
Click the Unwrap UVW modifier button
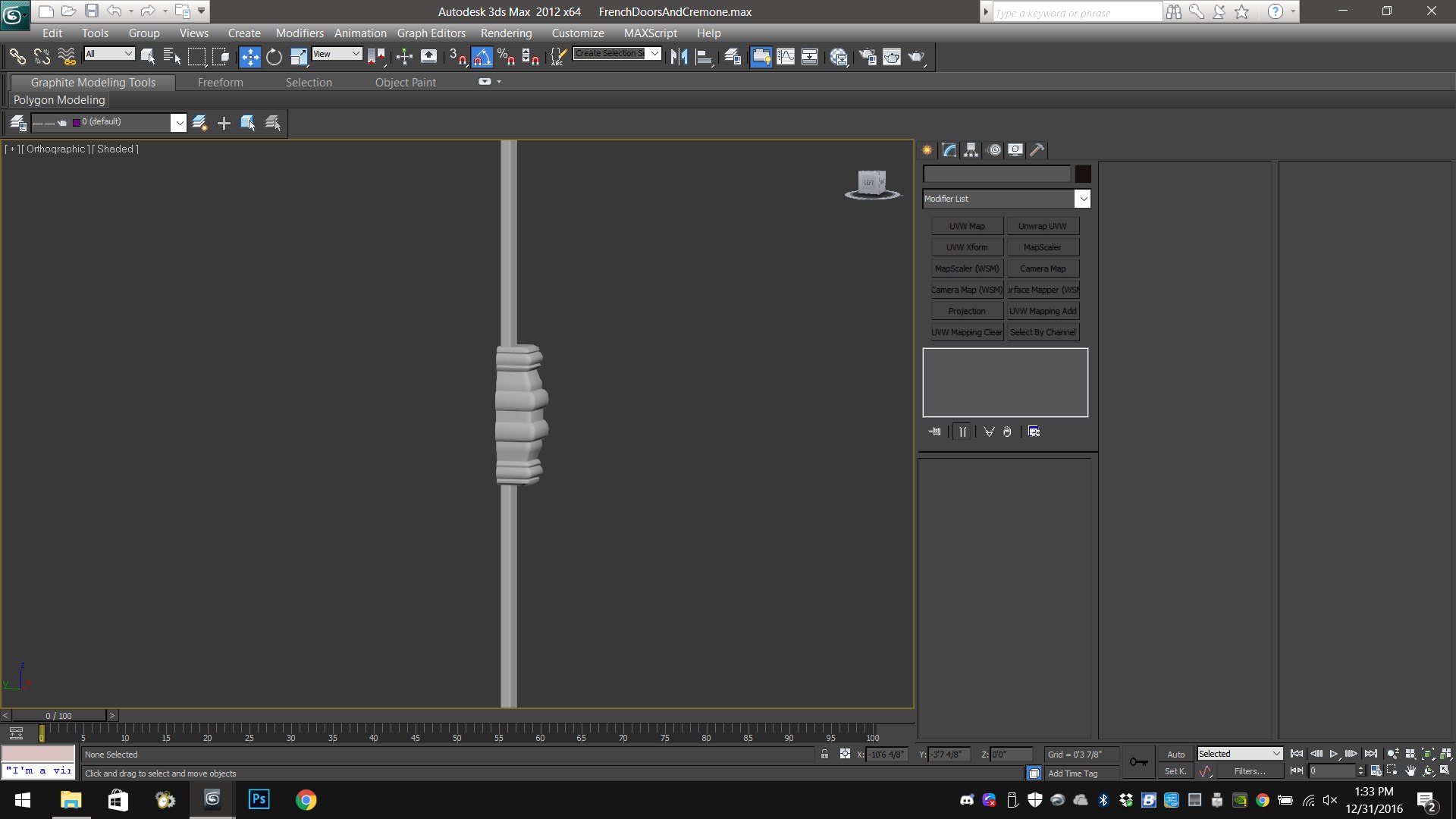coord(1042,226)
